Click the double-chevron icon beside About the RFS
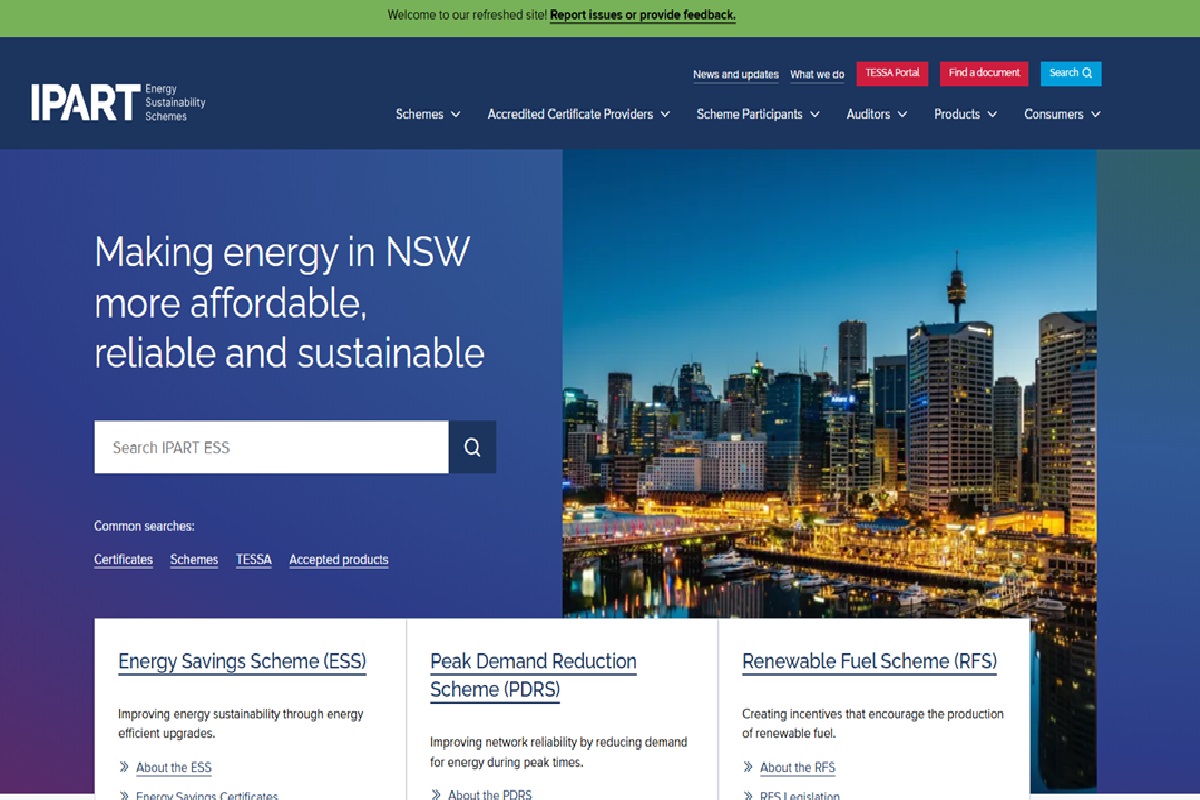1200x800 pixels. point(748,767)
